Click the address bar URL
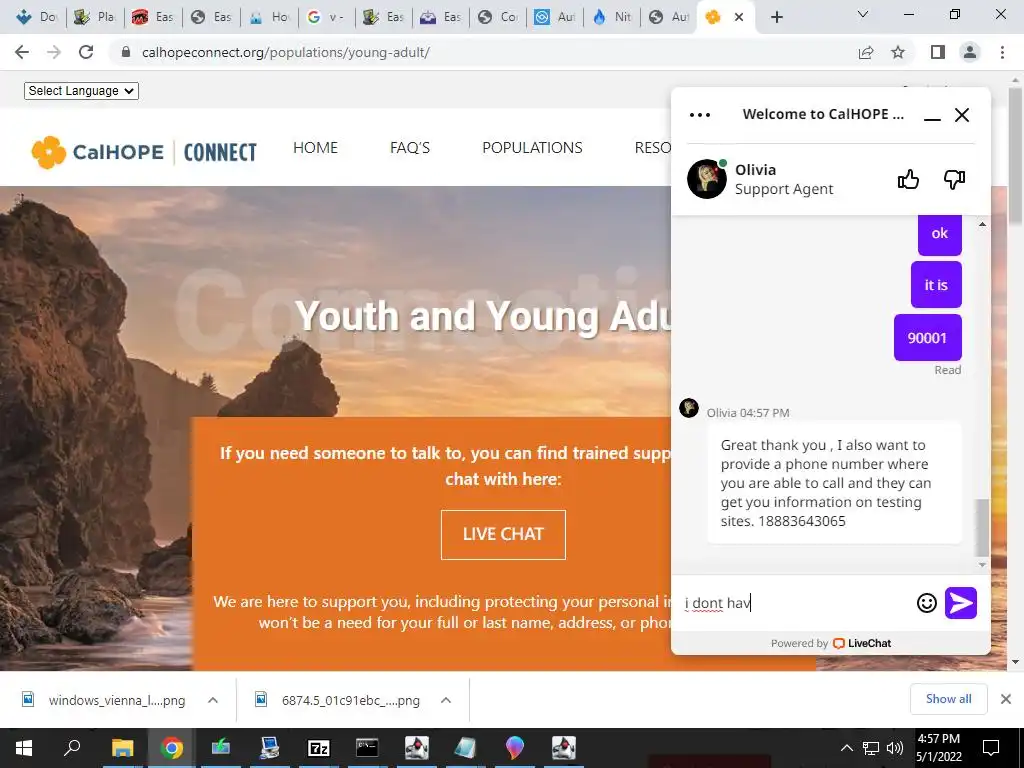 (x=285, y=52)
